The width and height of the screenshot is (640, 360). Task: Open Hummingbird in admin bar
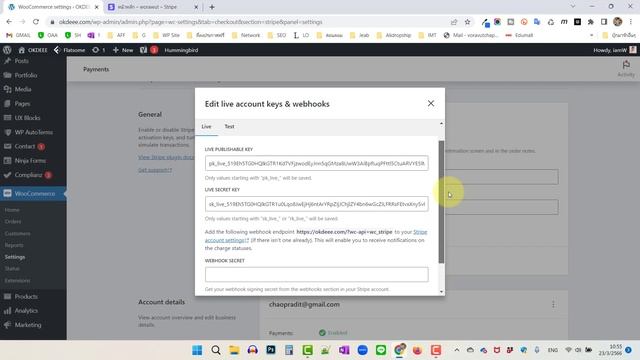coord(181,50)
